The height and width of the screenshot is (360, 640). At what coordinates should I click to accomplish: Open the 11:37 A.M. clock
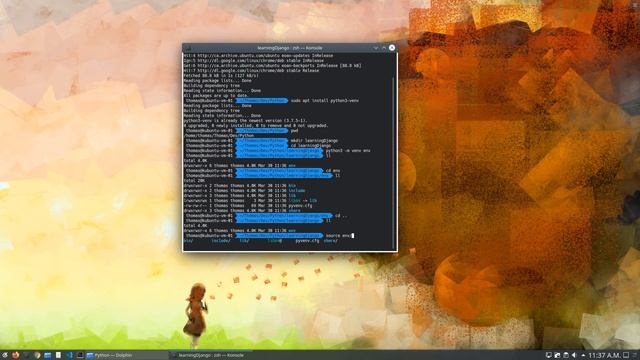[604, 356]
